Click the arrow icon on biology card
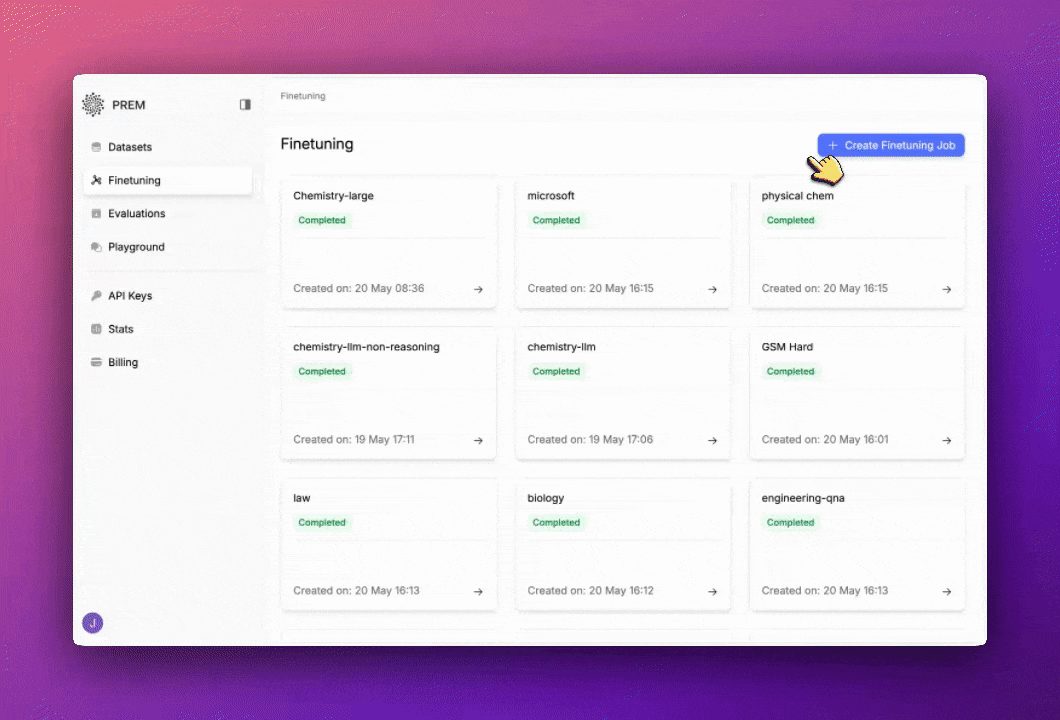1060x720 pixels. click(712, 590)
